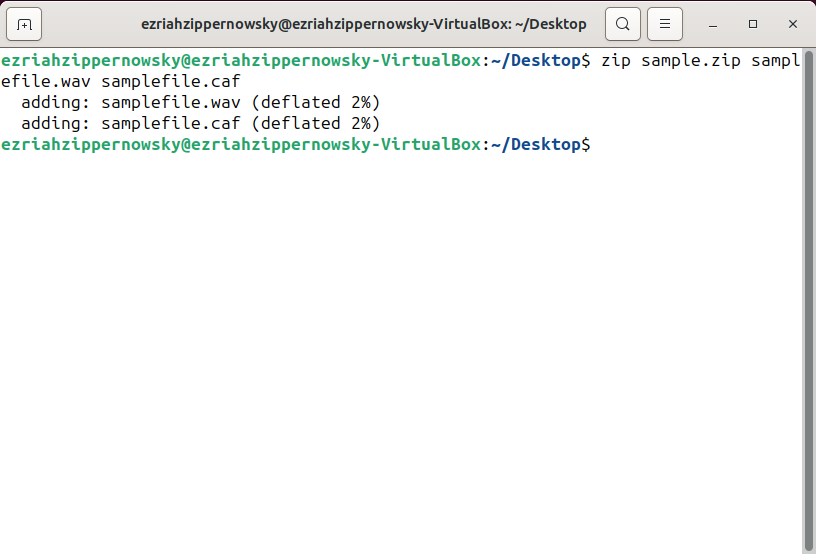Click the username in the first prompt line
Image resolution: width=816 pixels, height=554 pixels.
91,60
